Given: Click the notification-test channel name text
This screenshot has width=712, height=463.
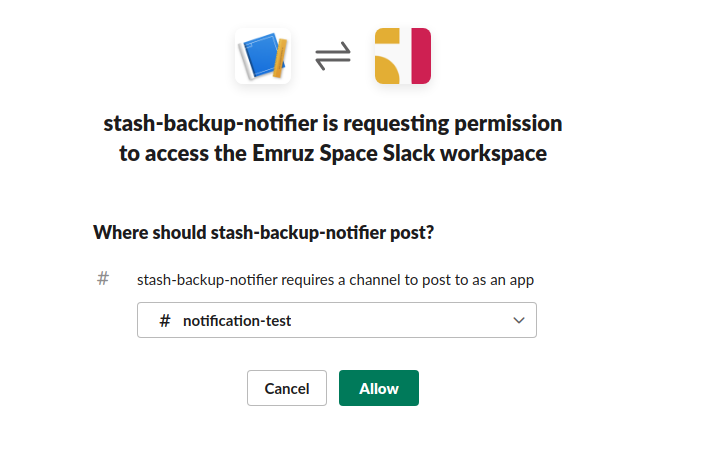Looking at the screenshot, I should (x=236, y=321).
